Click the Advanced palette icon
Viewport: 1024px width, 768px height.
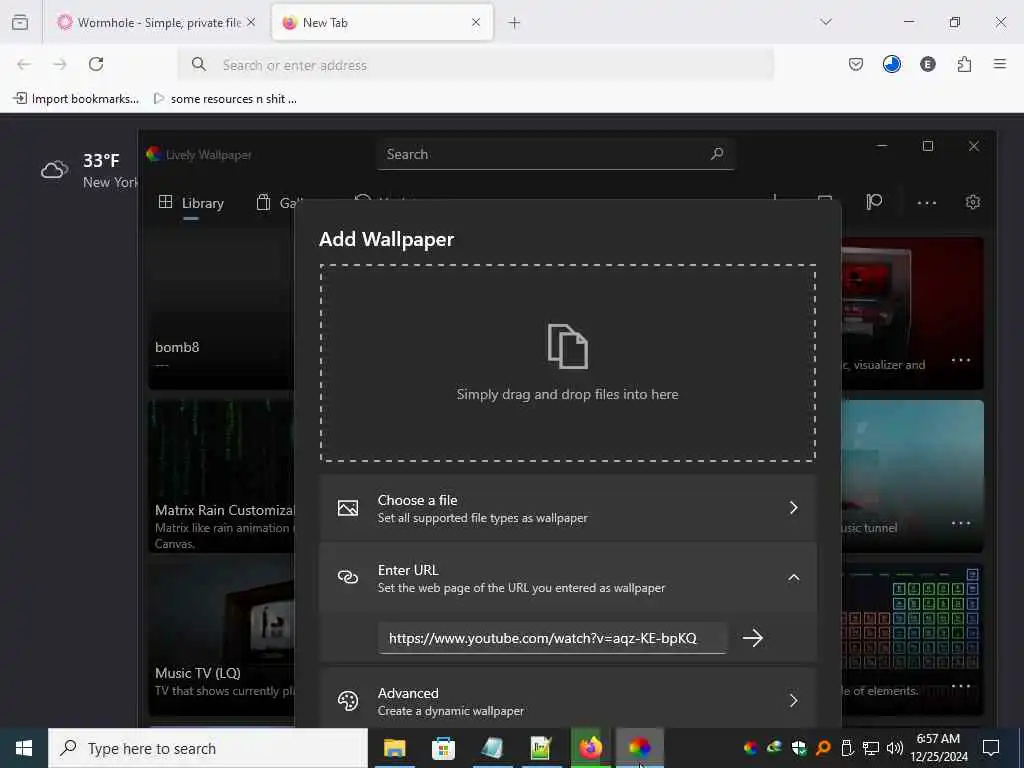pos(347,701)
